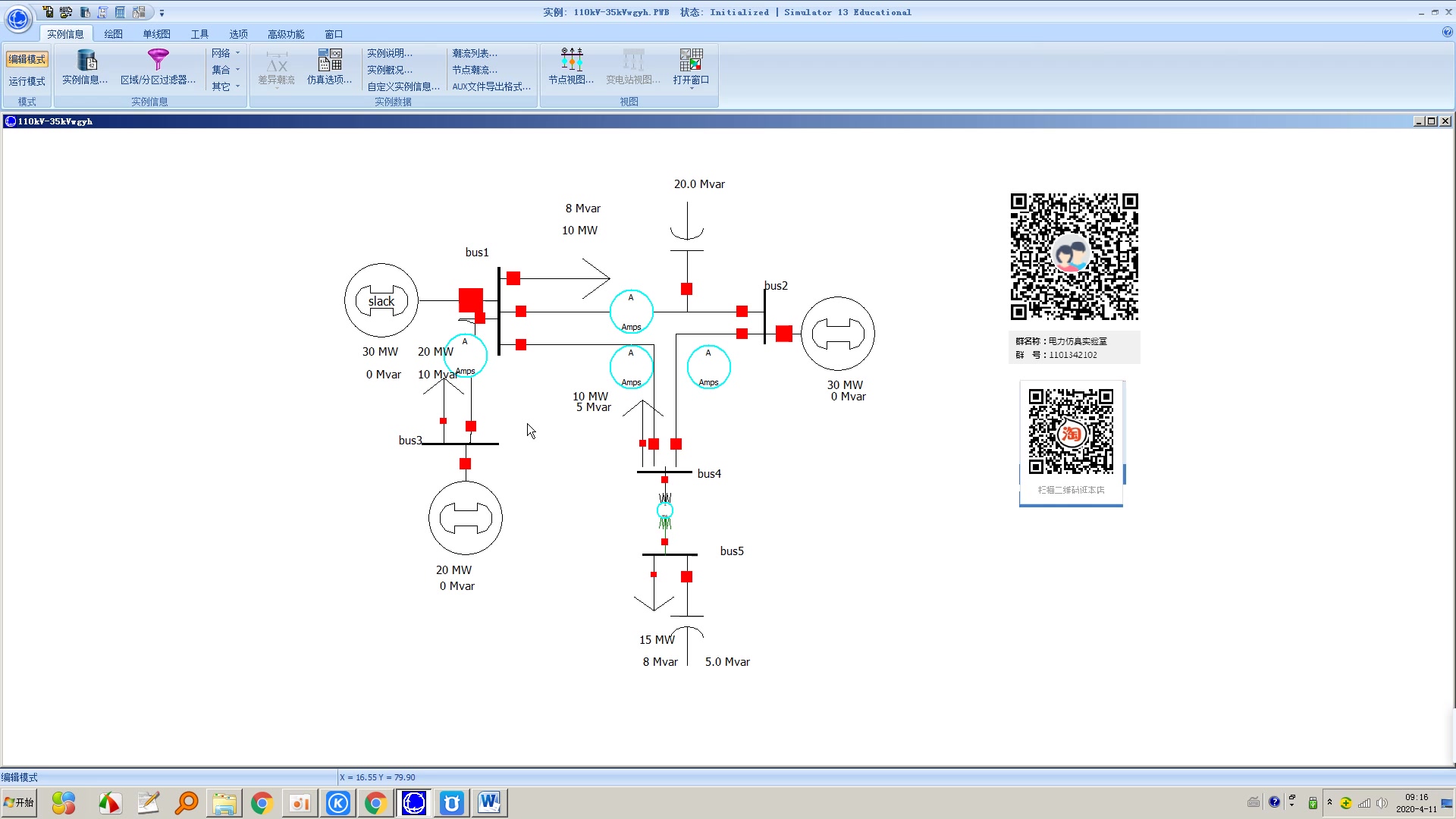This screenshot has width=1456, height=819.
Task: Open 实例说明... case description
Action: (x=390, y=53)
